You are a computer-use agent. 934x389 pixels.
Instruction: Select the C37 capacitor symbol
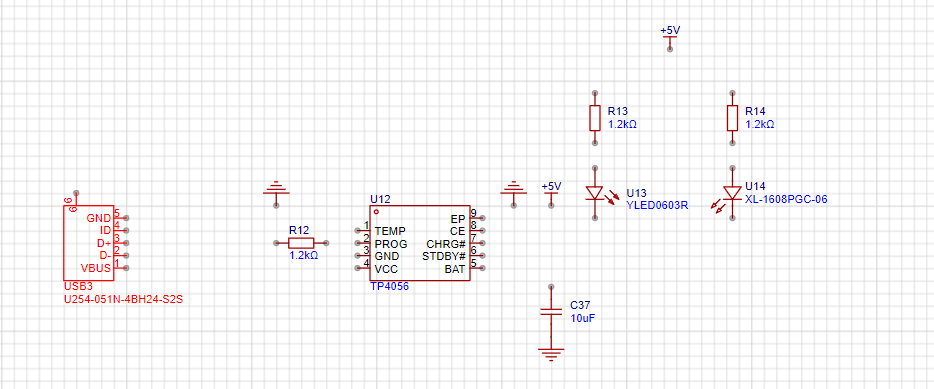[x=551, y=312]
